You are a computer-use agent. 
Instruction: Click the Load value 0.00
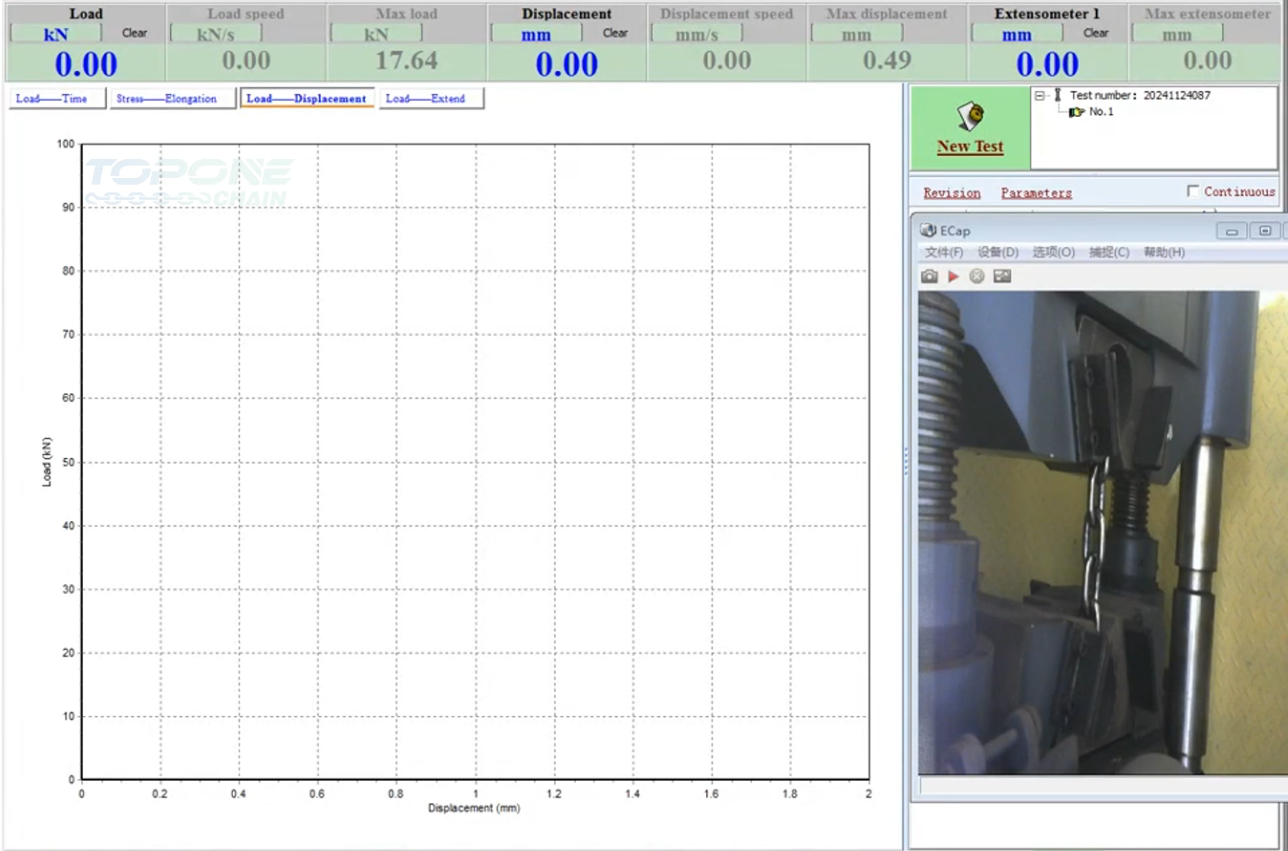click(x=86, y=64)
